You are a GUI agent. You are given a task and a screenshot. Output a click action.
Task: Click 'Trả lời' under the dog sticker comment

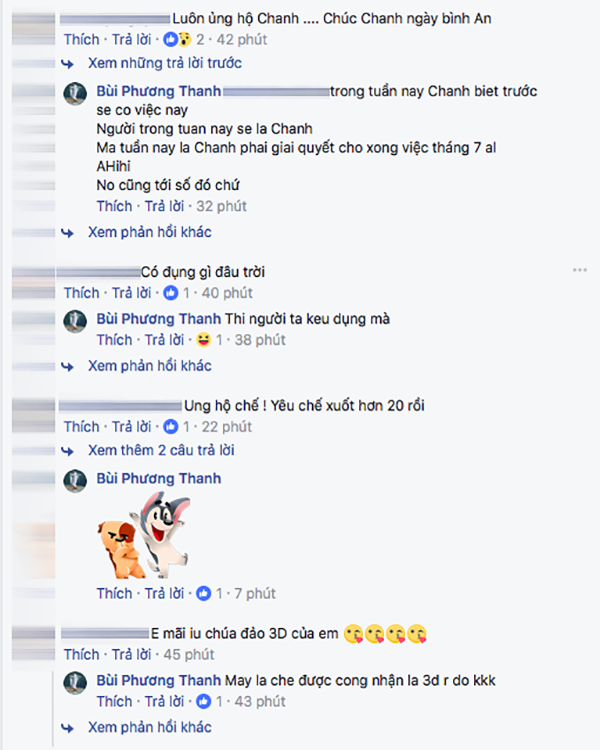click(164, 594)
